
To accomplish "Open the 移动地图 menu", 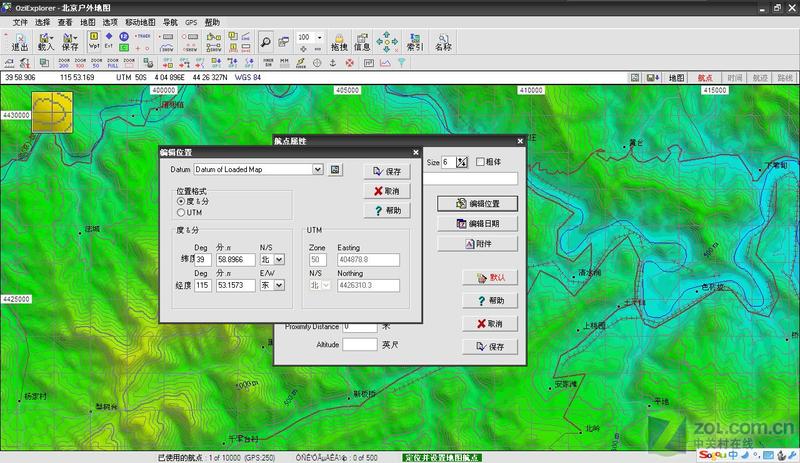I will [140, 22].
